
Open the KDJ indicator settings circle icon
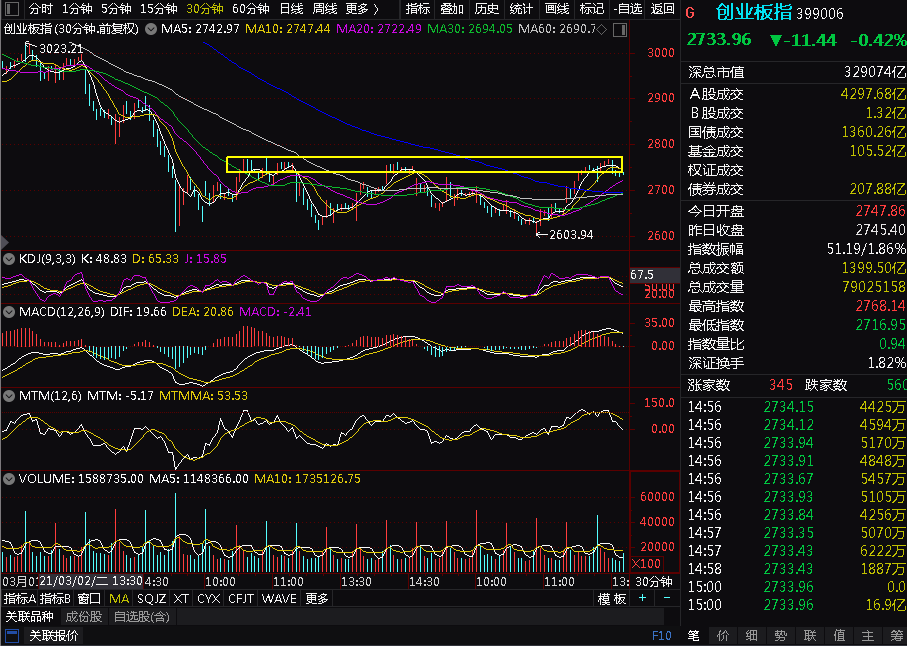point(9,259)
